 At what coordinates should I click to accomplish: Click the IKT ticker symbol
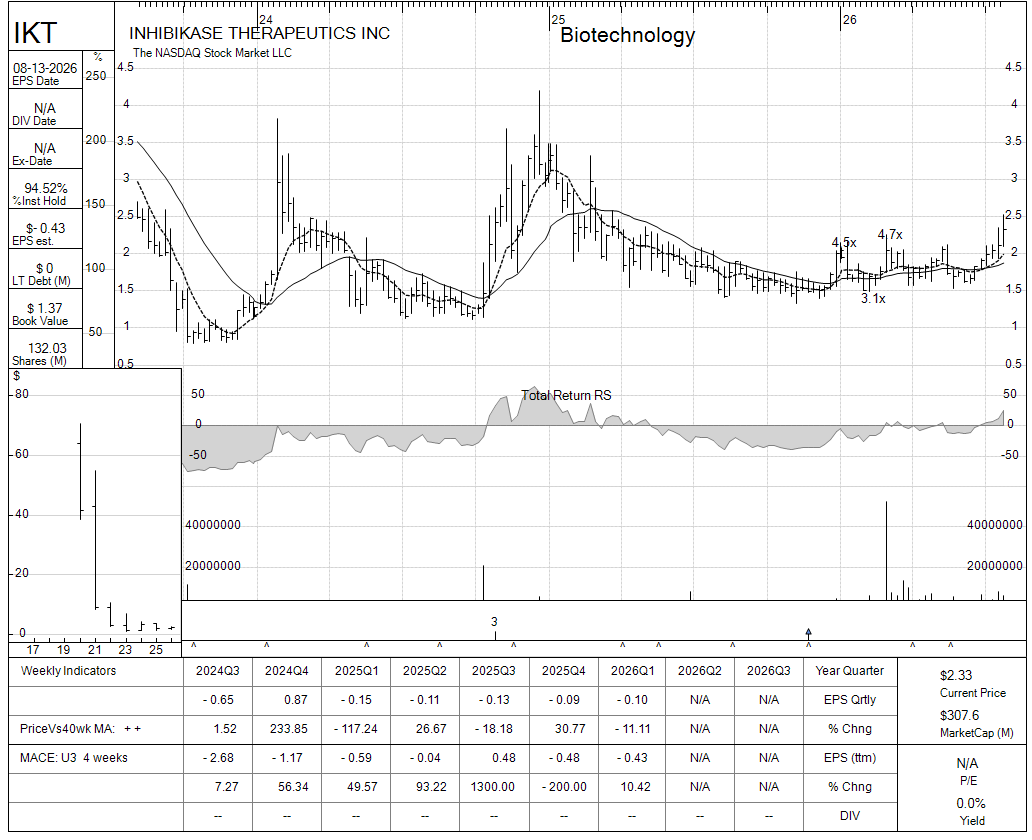36,32
